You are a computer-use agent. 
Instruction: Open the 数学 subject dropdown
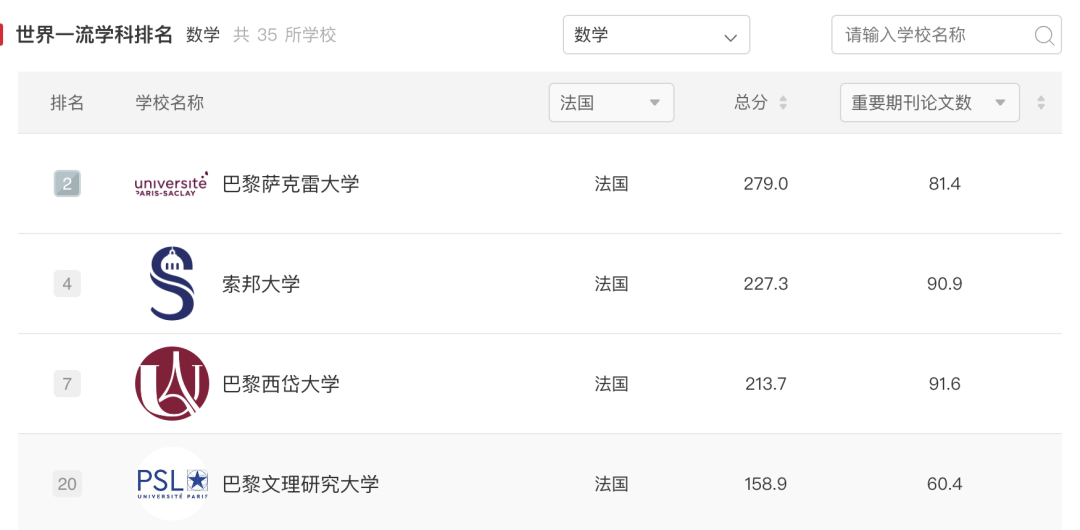(656, 36)
